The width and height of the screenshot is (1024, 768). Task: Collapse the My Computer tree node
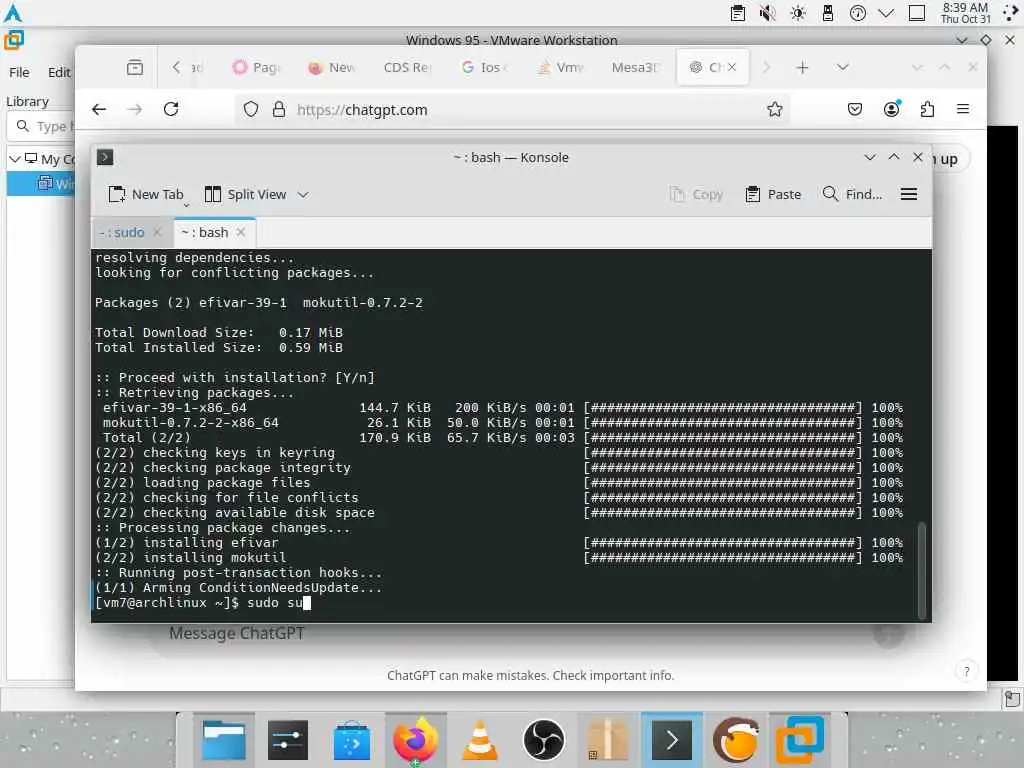tap(14, 159)
